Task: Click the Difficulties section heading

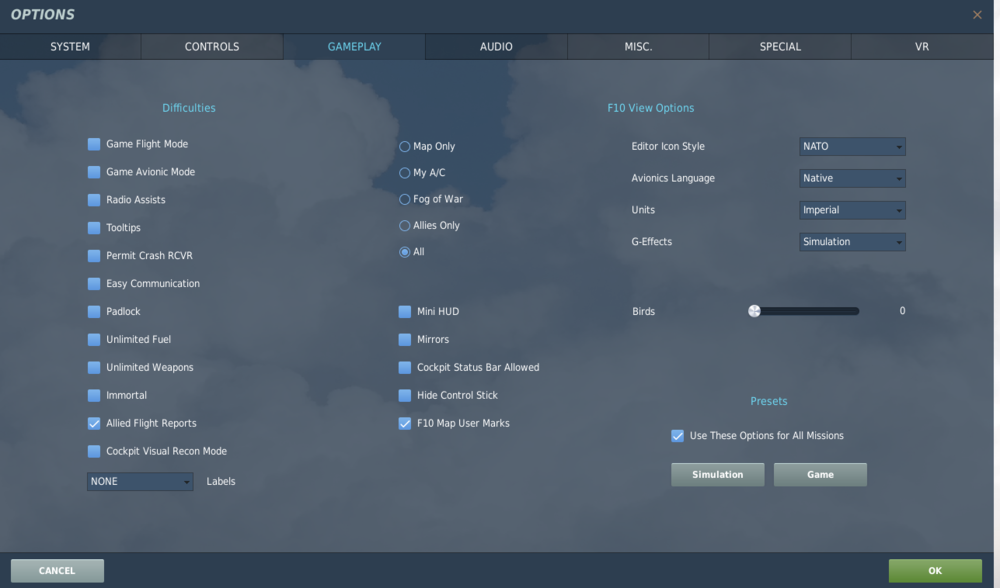Action: pyautogui.click(x=189, y=108)
